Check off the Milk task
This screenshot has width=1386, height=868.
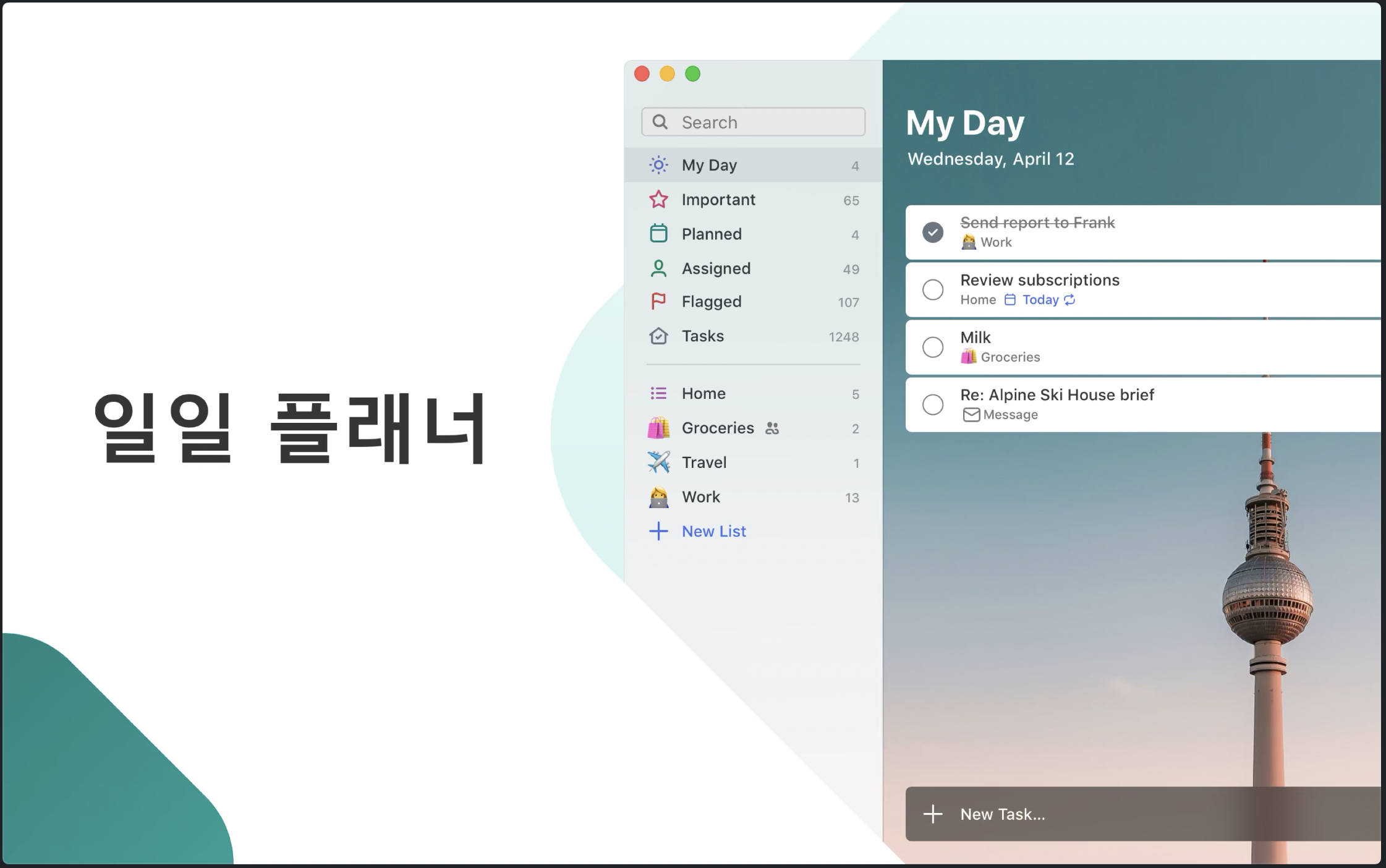(933, 347)
